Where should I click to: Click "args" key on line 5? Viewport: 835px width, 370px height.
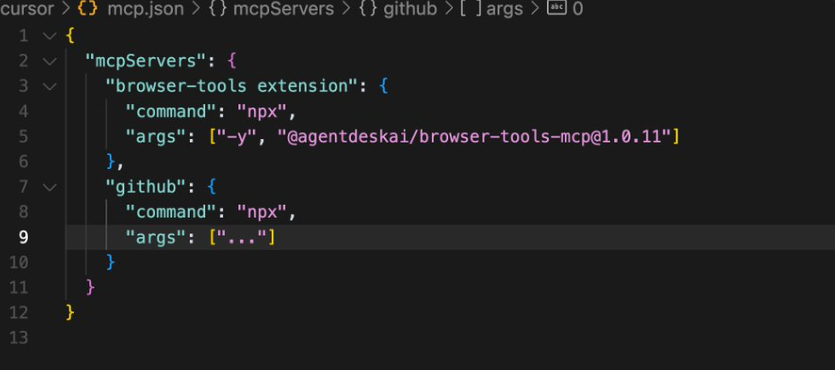click(x=156, y=137)
